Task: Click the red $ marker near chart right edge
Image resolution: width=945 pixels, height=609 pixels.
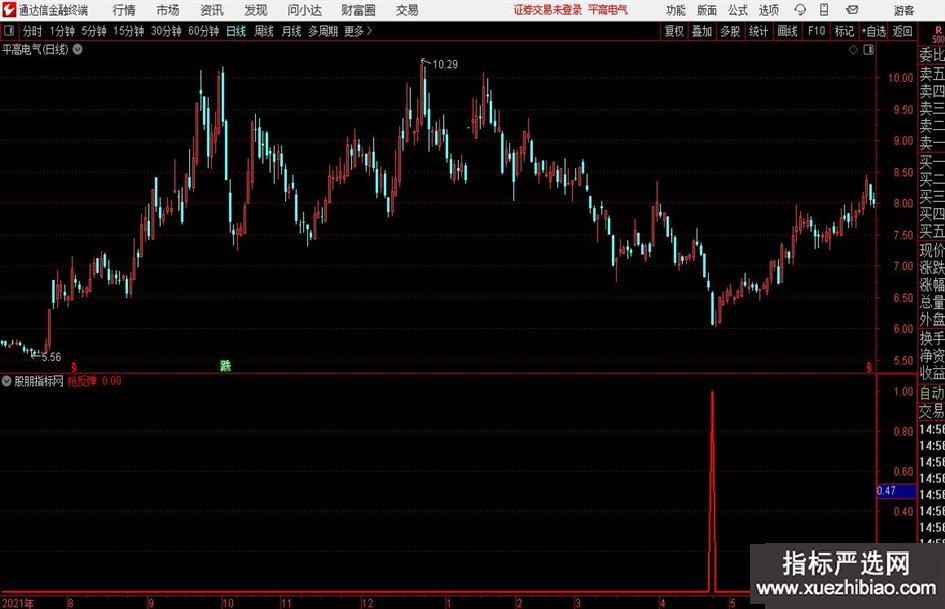Action: coord(868,367)
